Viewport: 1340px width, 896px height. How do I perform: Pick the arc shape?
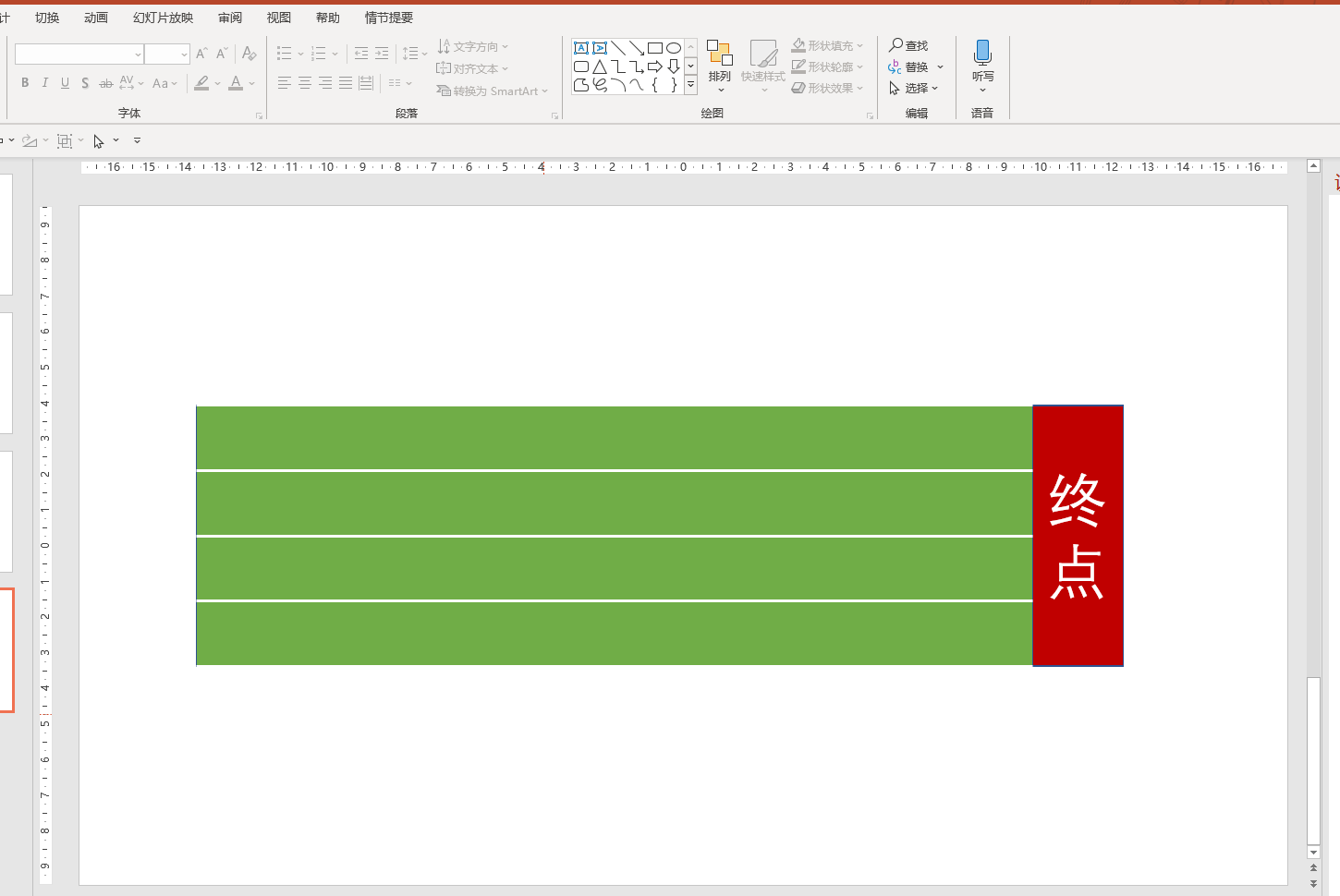618,85
